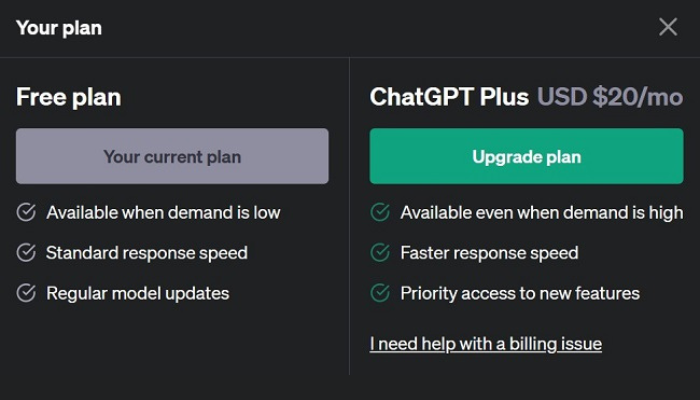Open "I need help with a billing issue" link
This screenshot has width=700, height=400.
click(x=485, y=344)
